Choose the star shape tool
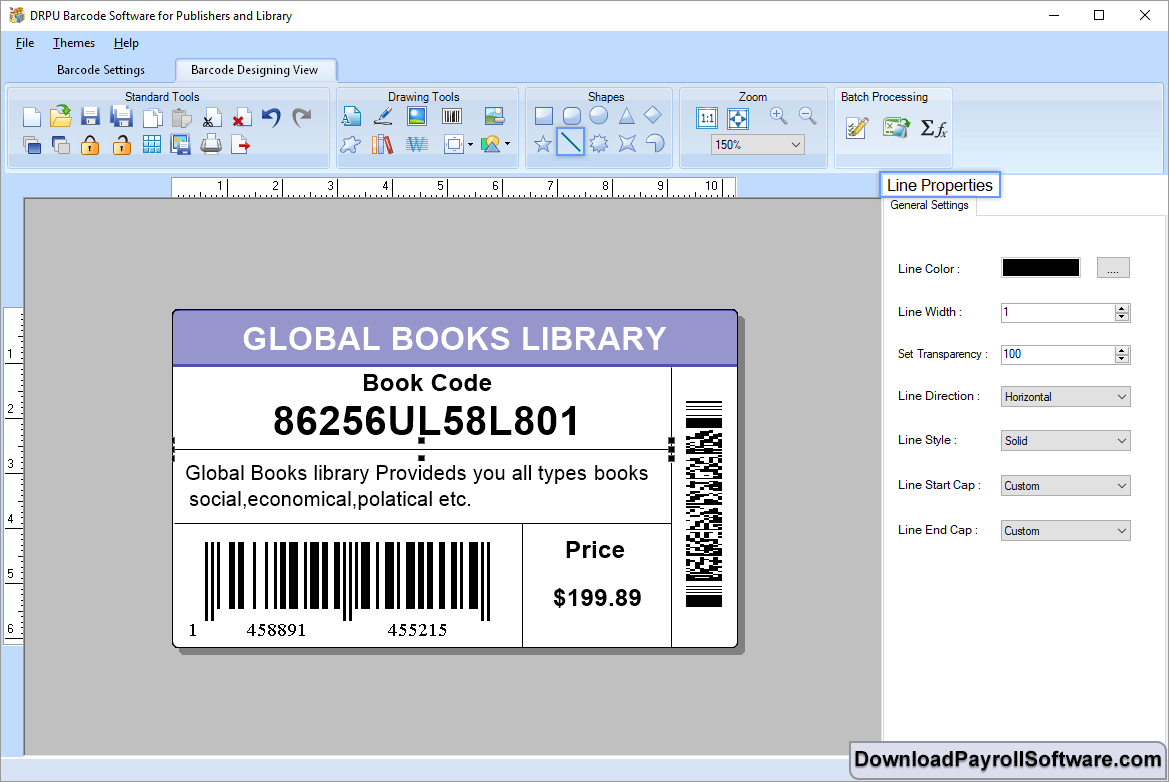Screen dimensions: 1169x782 pyautogui.click(x=543, y=144)
